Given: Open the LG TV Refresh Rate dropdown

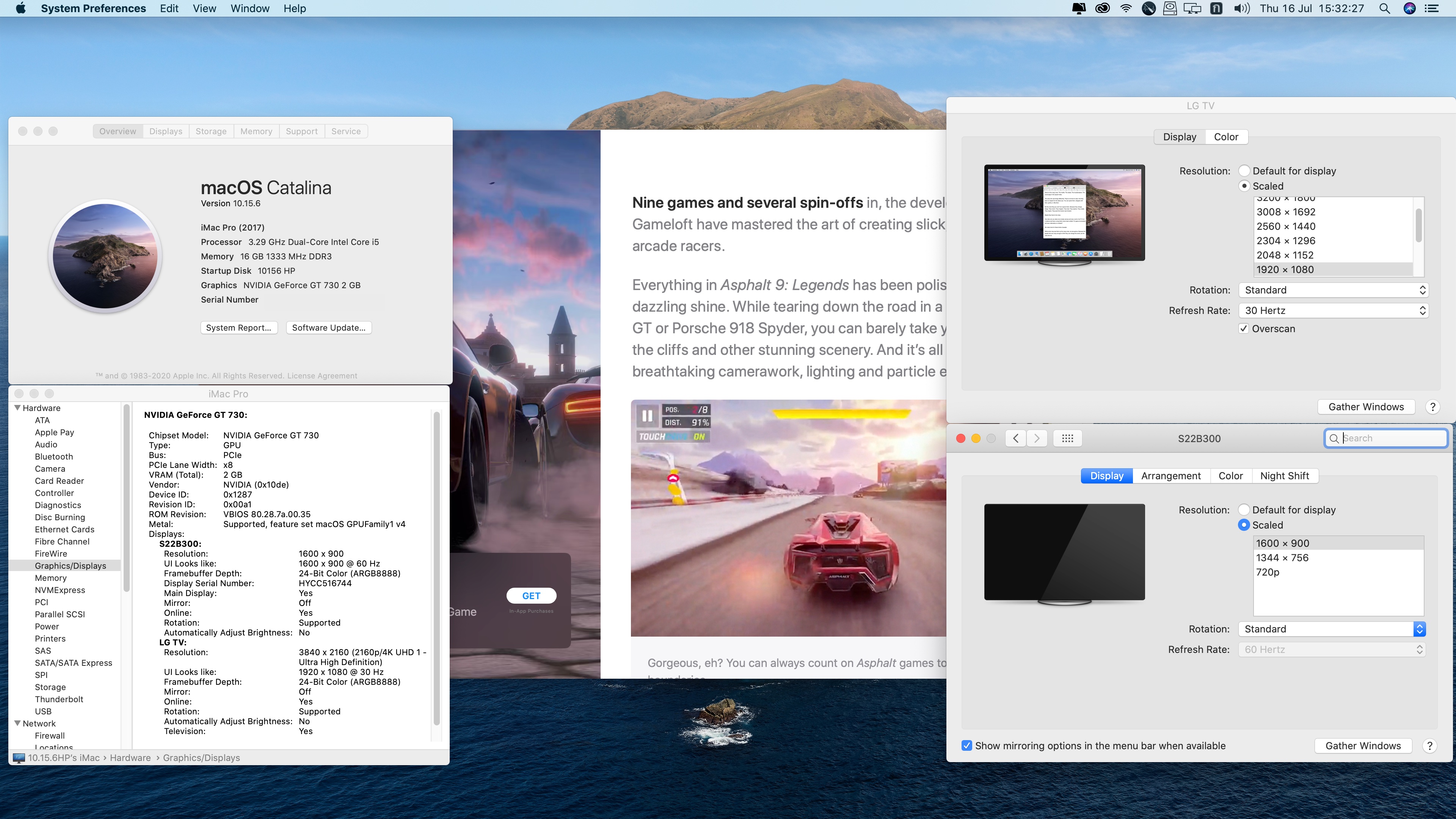Looking at the screenshot, I should point(1334,310).
